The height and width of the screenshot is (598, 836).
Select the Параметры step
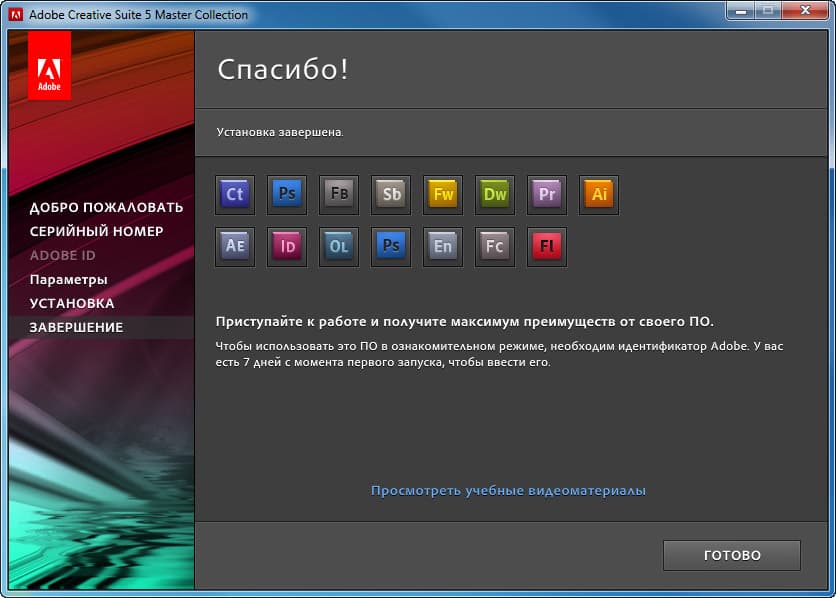[68, 280]
